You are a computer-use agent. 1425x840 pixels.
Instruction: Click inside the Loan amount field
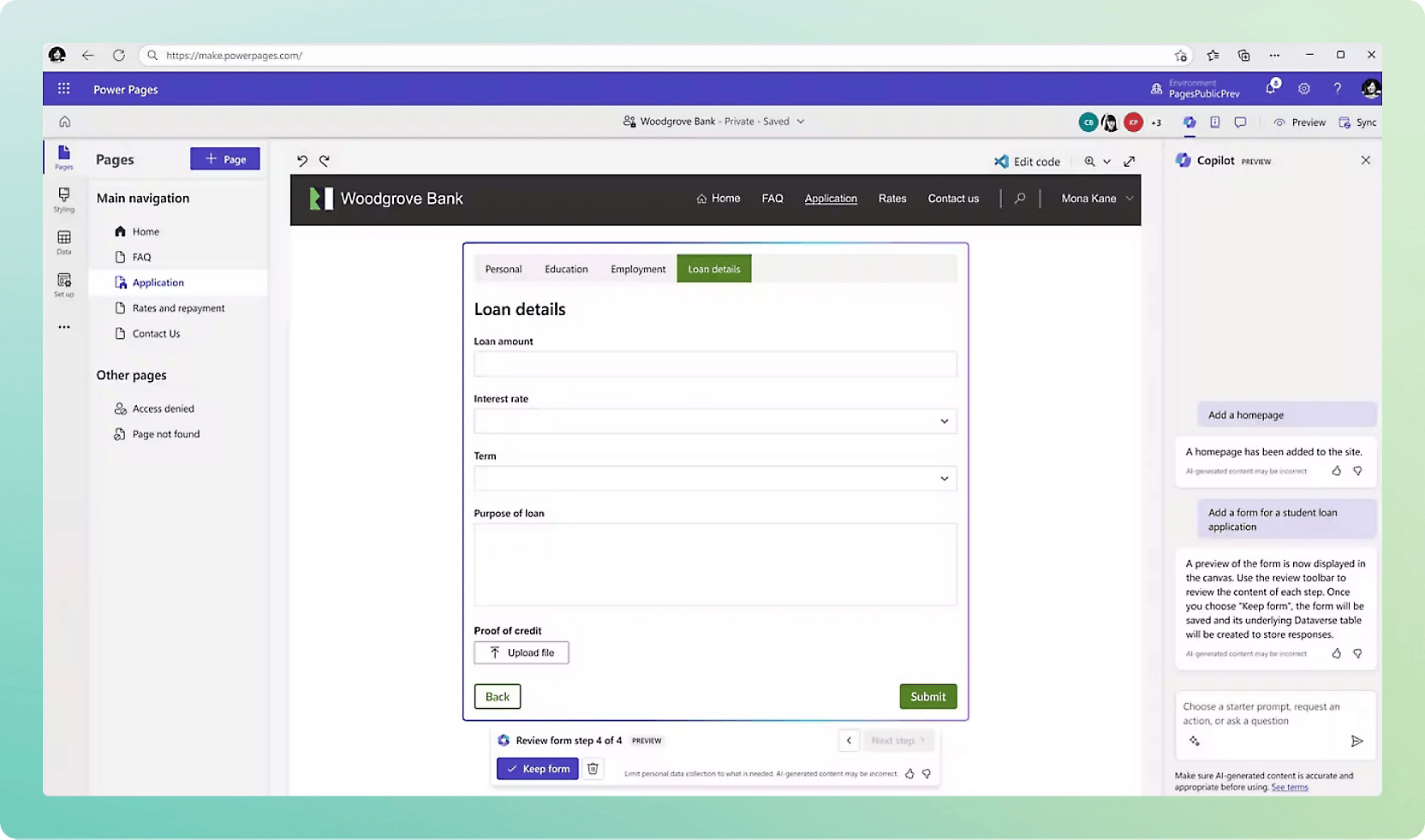tap(715, 364)
